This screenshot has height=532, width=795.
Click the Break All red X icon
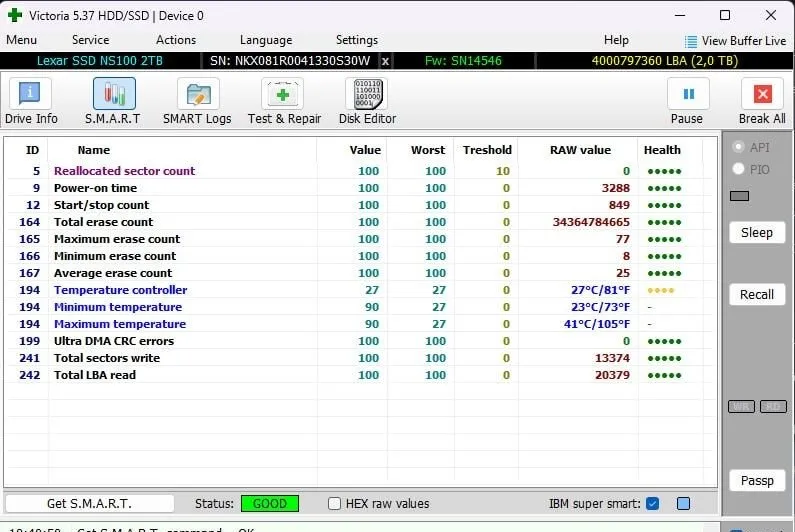pos(763,94)
